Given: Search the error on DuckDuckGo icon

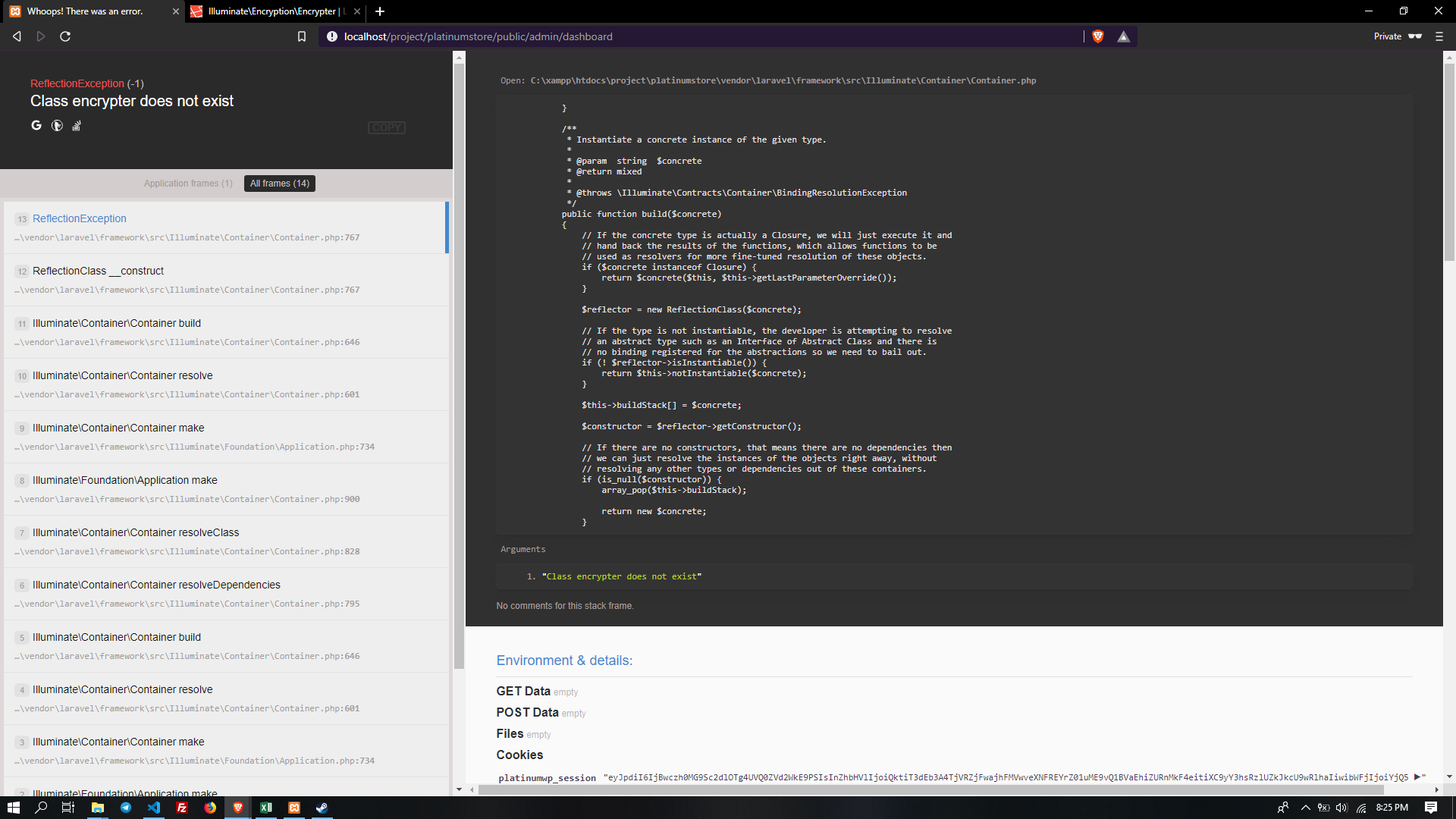Looking at the screenshot, I should pyautogui.click(x=57, y=126).
